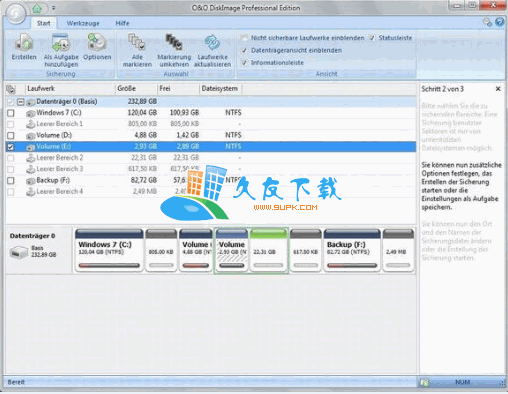Collapse the Datenträger 0 (Basis) tree node
This screenshot has width=508, height=394.
pos(21,102)
